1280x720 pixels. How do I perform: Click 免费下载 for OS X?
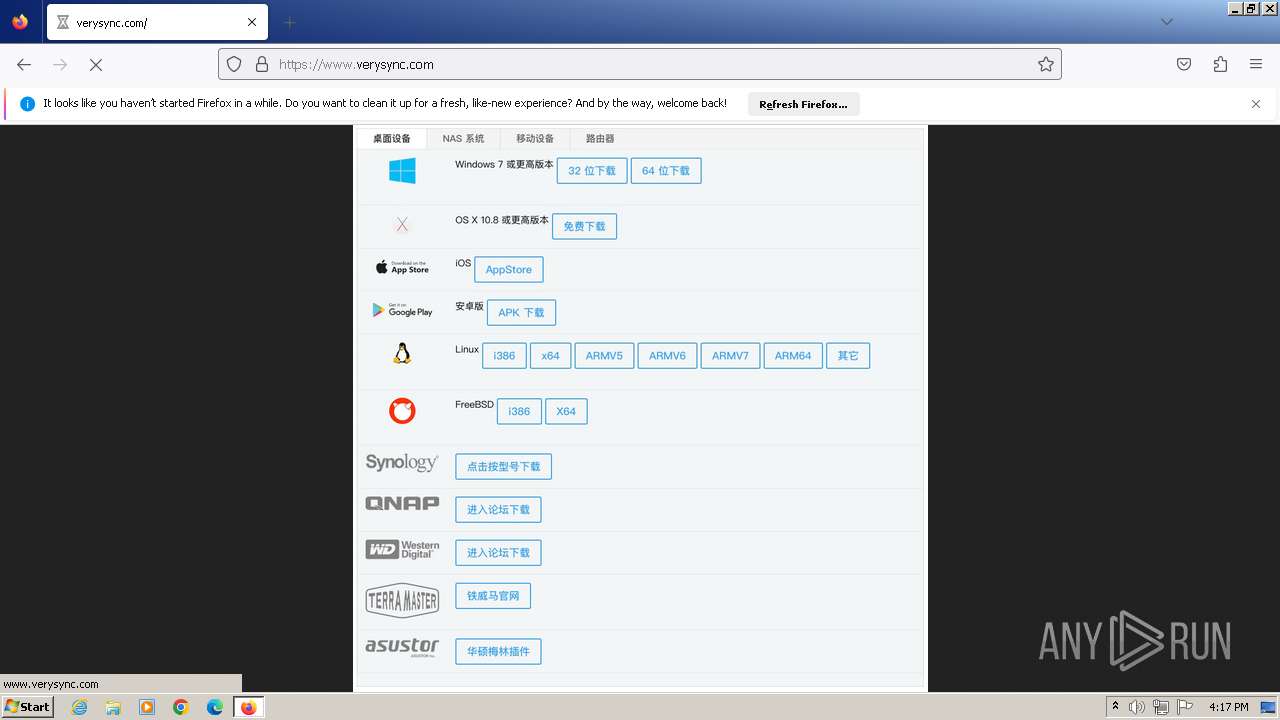point(584,227)
